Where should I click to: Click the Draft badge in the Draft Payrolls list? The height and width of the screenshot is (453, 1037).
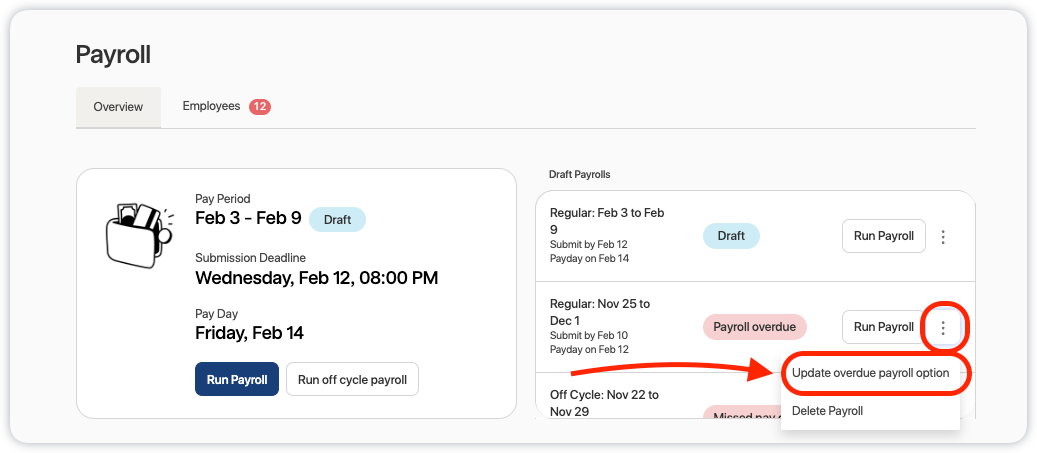[x=731, y=236]
